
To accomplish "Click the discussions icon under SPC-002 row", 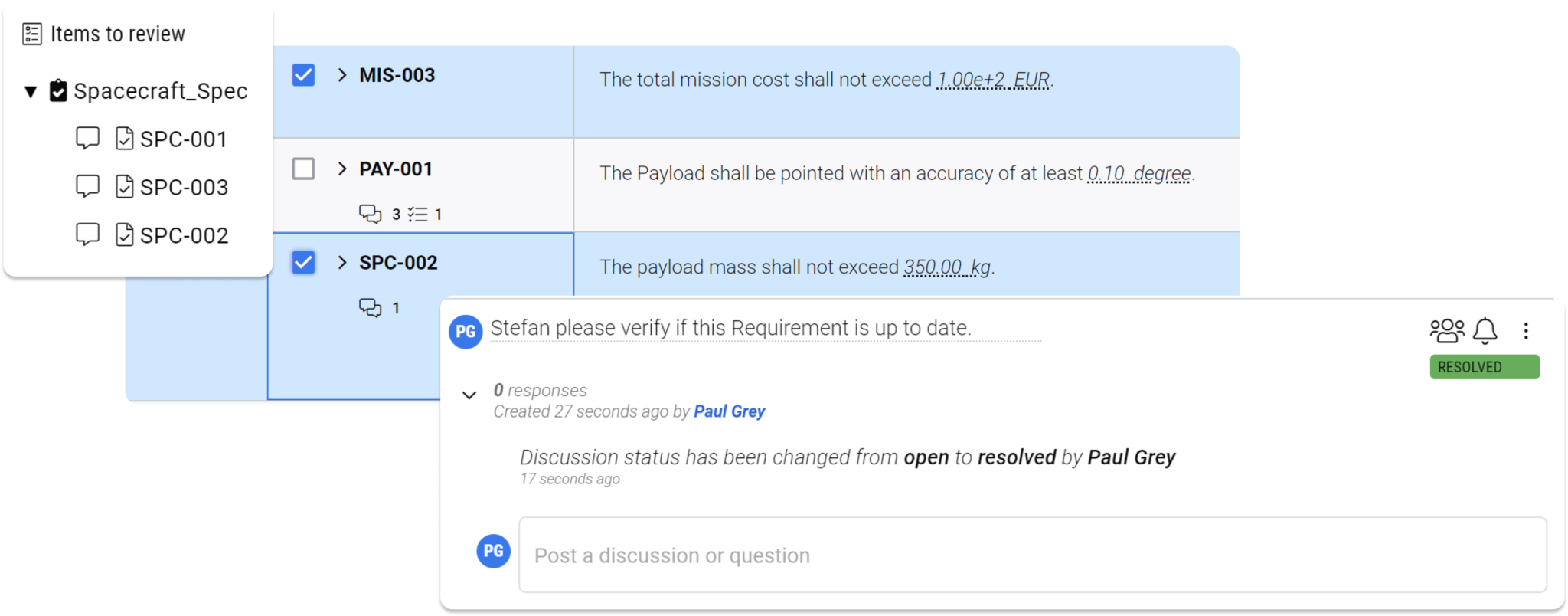I will pos(371,308).
